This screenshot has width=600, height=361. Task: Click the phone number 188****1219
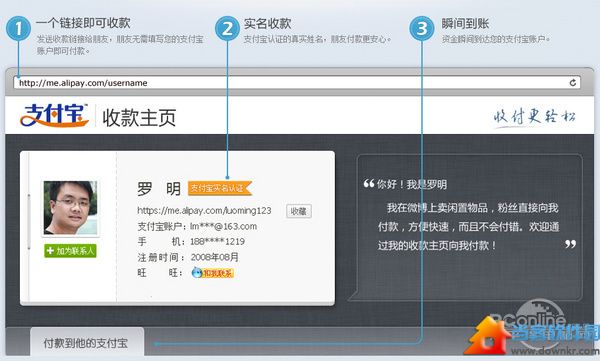pyautogui.click(x=217, y=242)
